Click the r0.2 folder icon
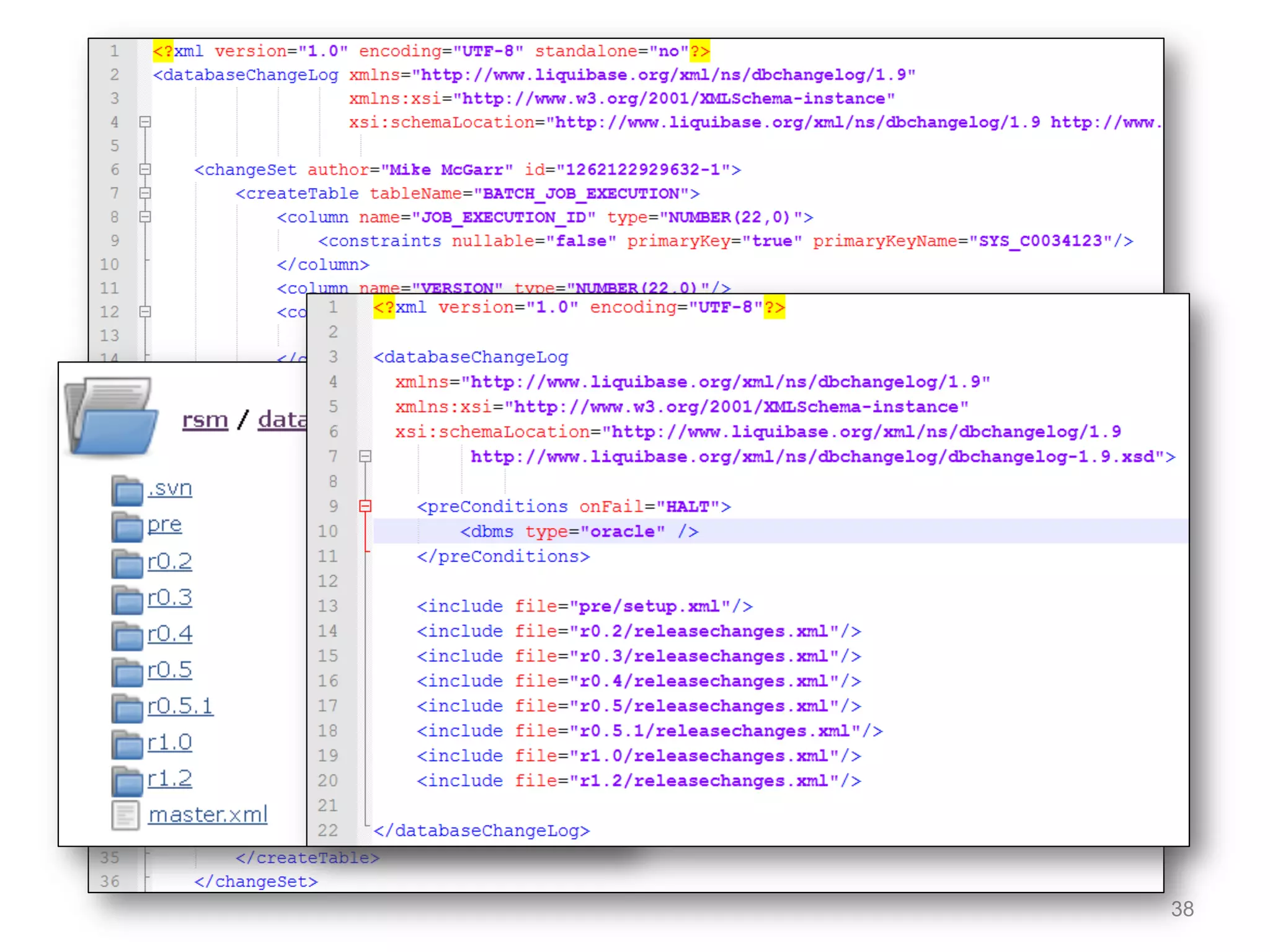The height and width of the screenshot is (952, 1270). click(x=128, y=563)
